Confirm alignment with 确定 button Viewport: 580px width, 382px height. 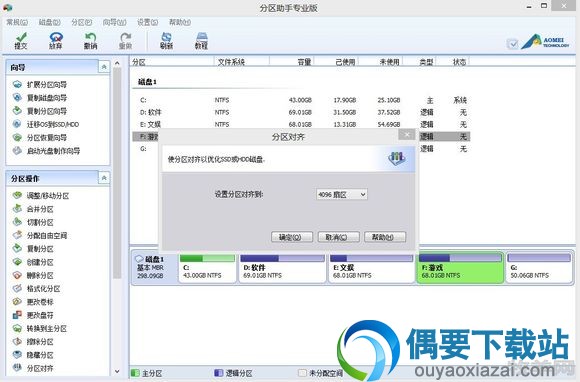[292, 237]
